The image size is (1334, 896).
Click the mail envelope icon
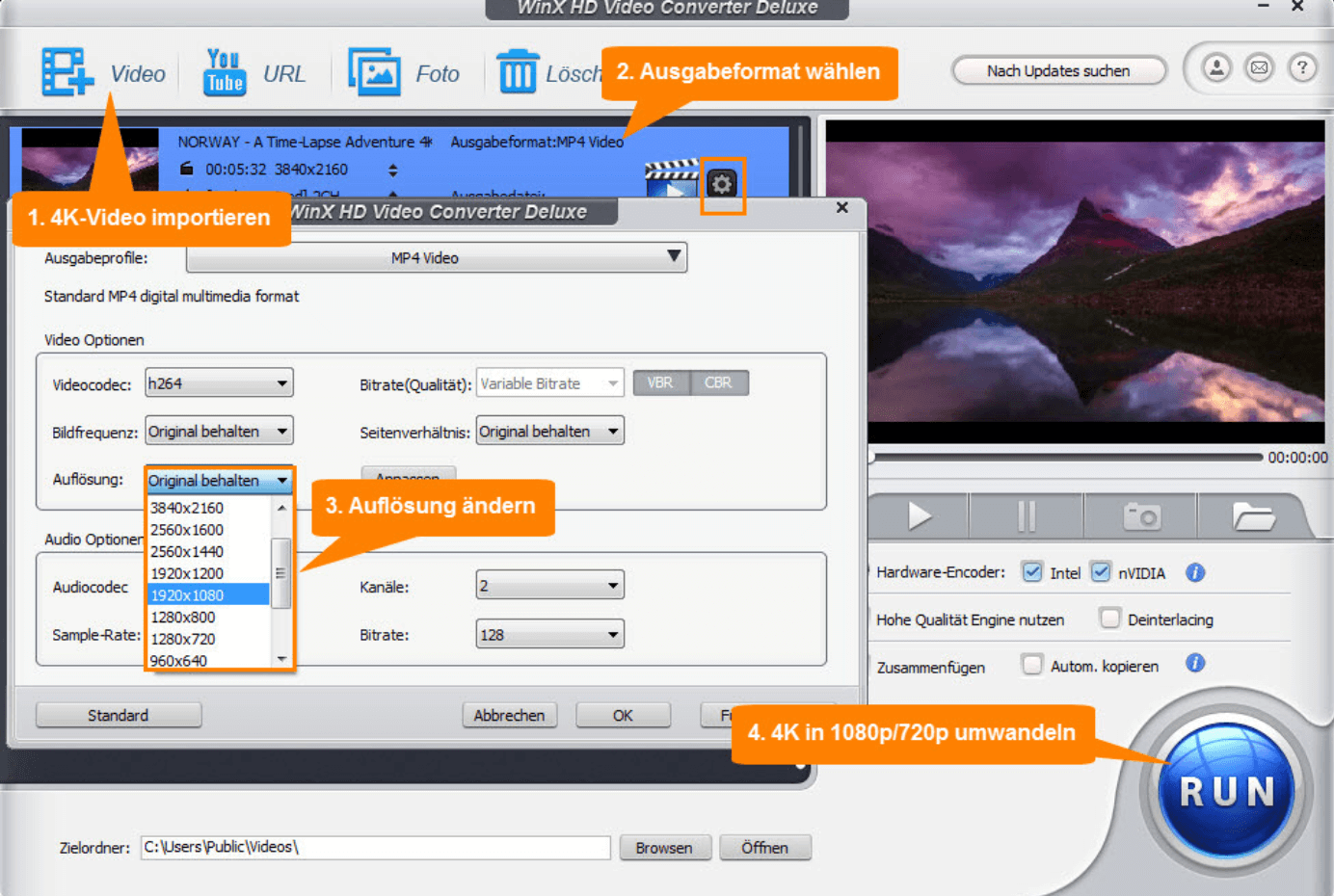click(x=1259, y=68)
